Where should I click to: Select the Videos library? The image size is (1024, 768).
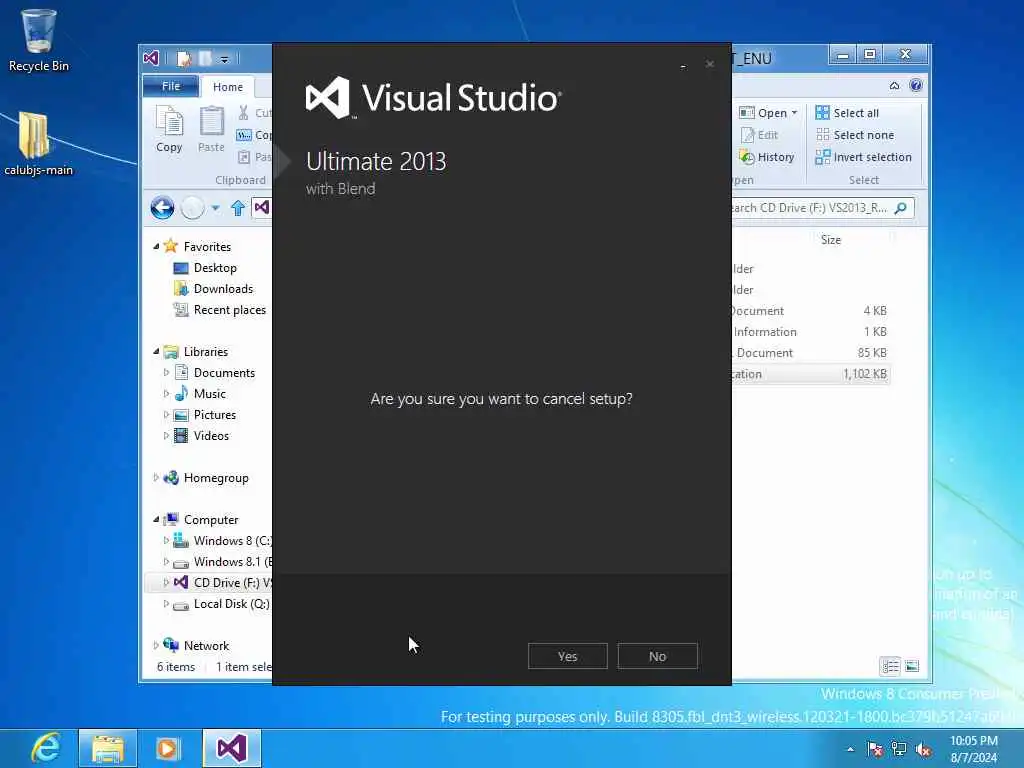[211, 436]
